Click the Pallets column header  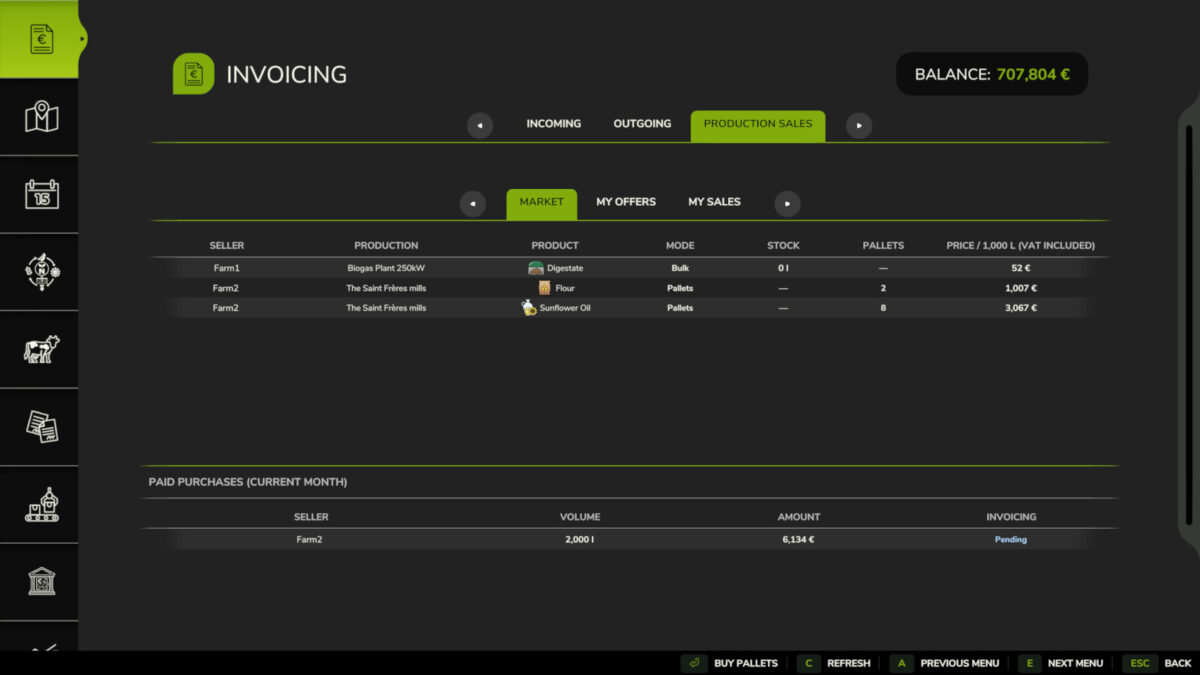click(x=883, y=246)
